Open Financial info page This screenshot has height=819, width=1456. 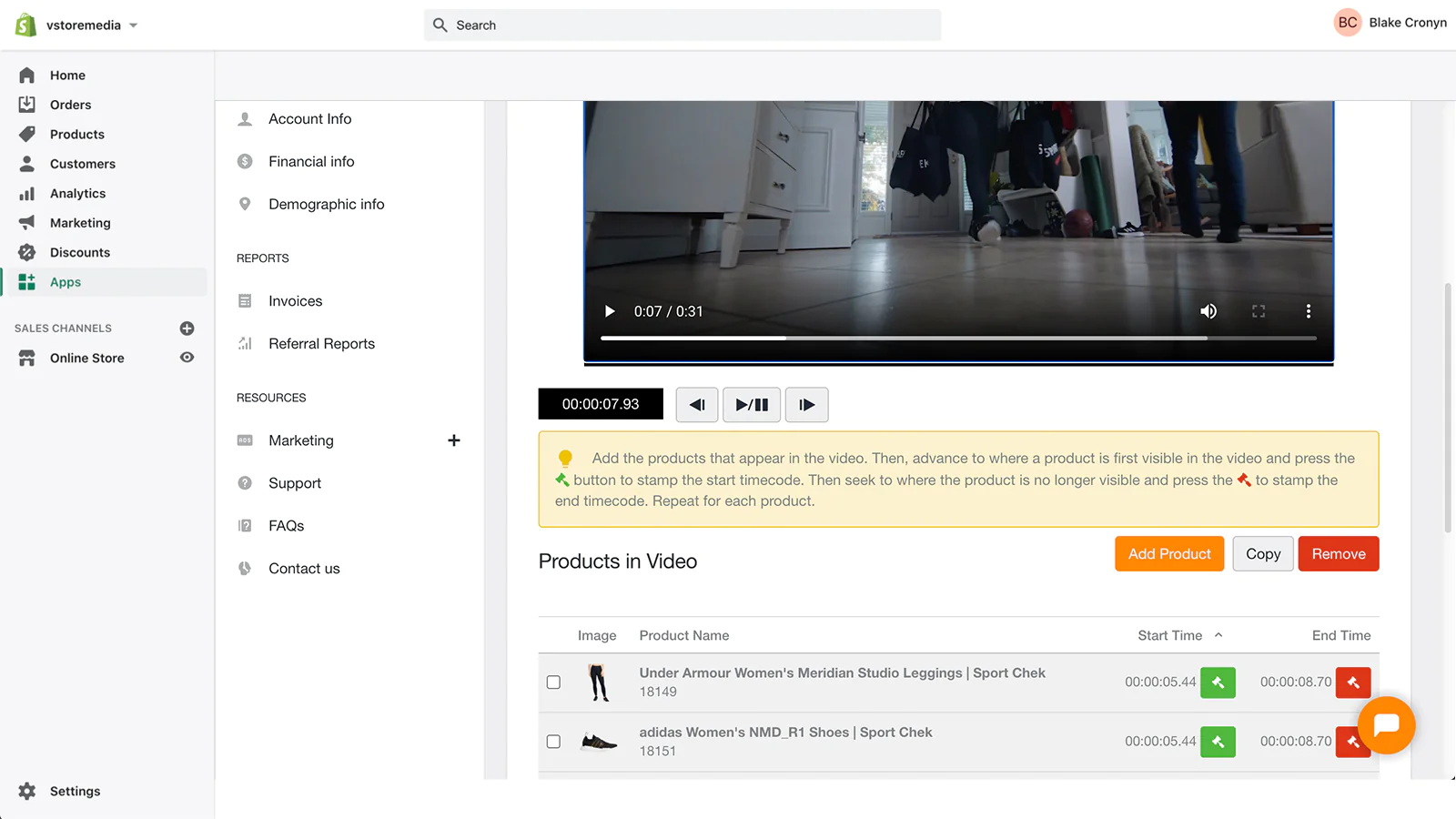click(311, 162)
